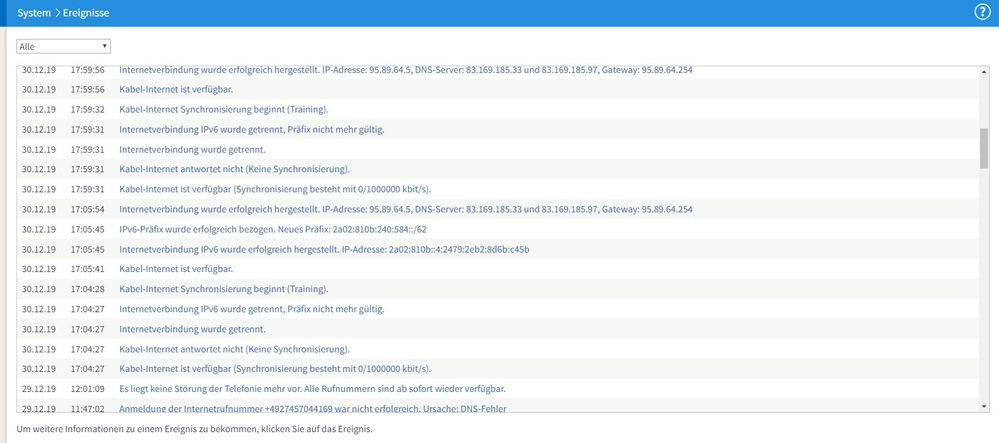
Task: Click the event list scrollbar thumb
Action: coord(984,148)
